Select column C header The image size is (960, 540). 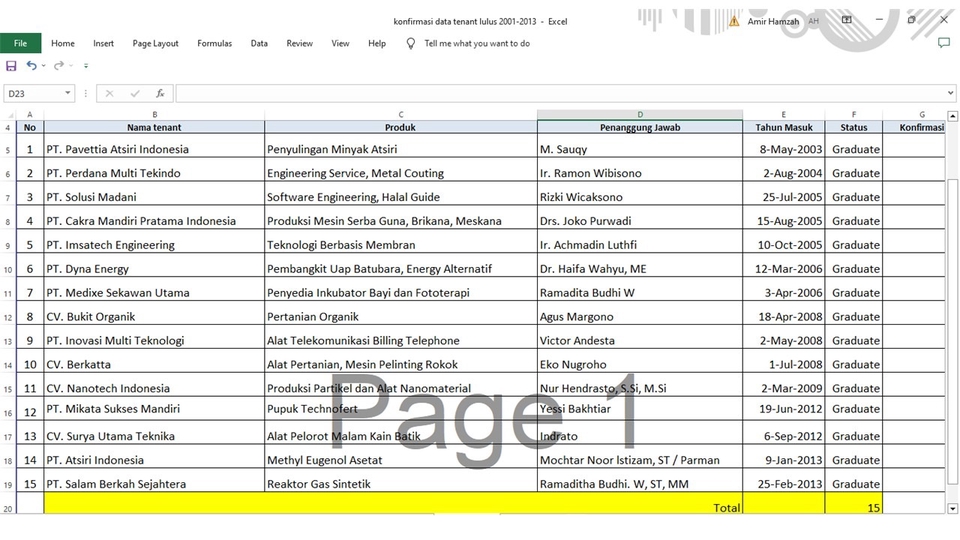(401, 114)
